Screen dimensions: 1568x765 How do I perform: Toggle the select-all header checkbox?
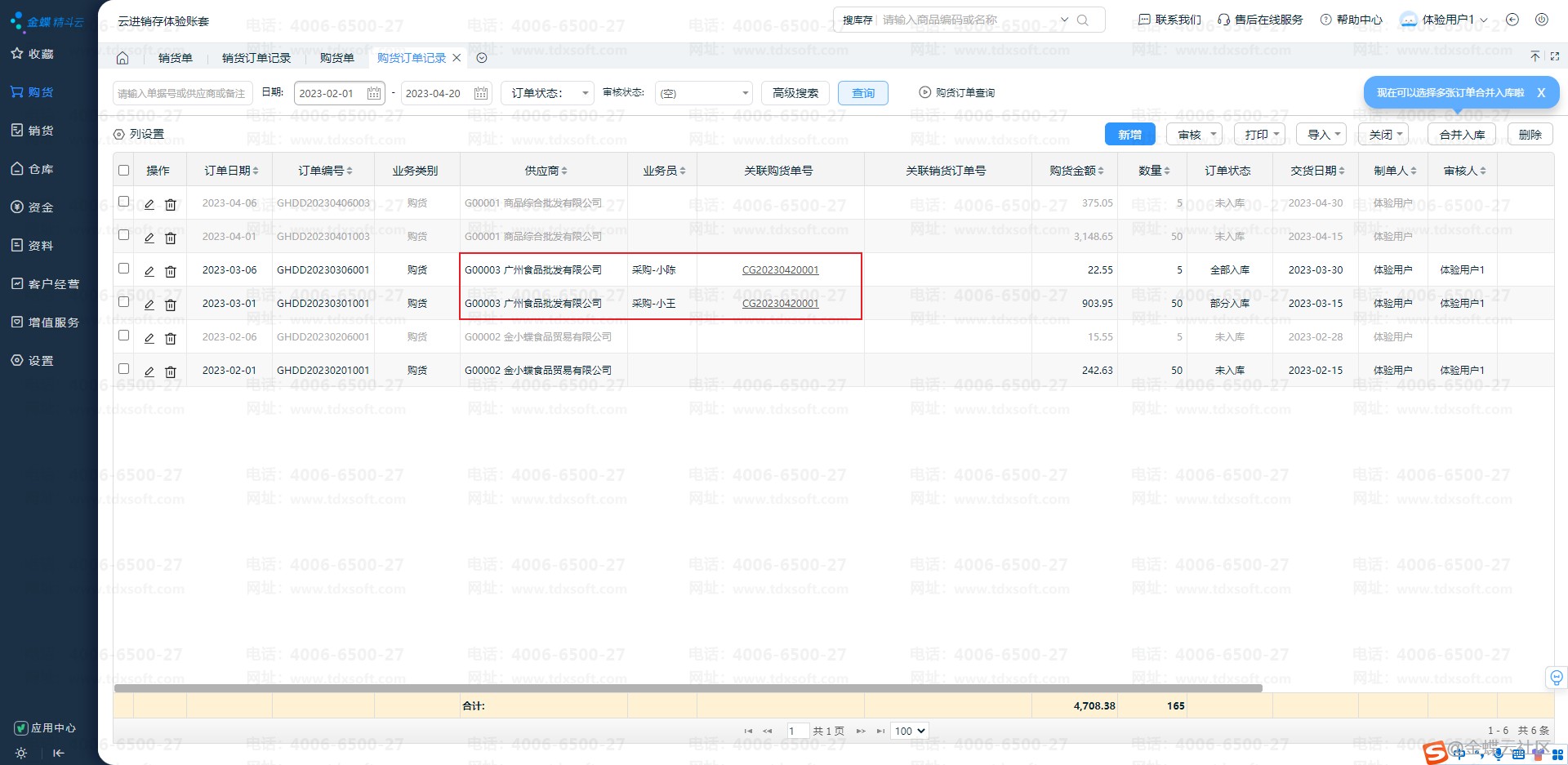(124, 171)
